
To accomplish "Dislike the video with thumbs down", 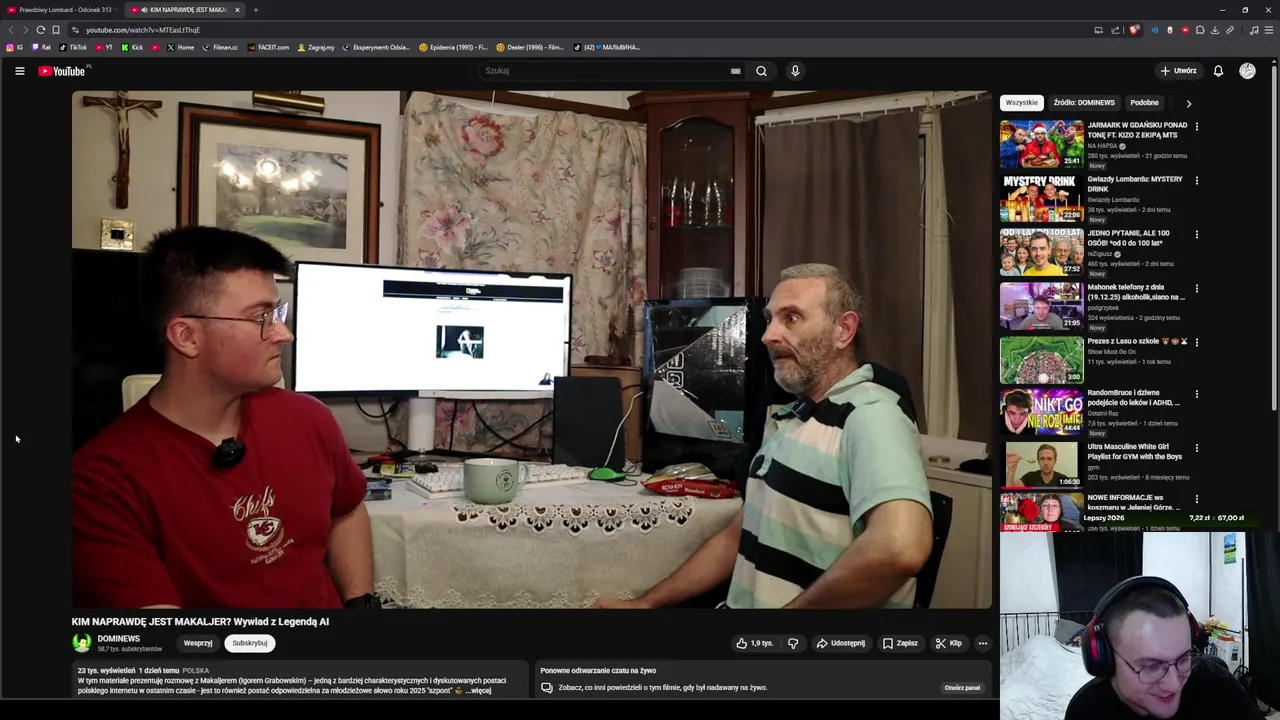I will pyautogui.click(x=793, y=643).
